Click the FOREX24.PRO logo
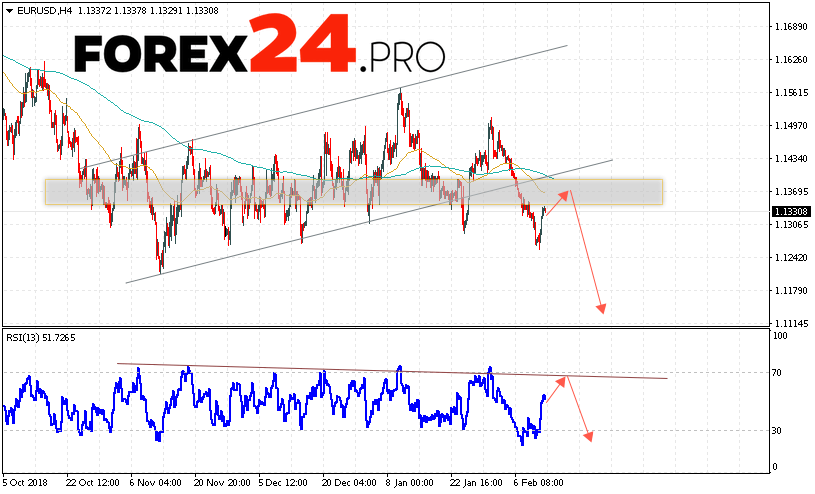Screen dimensions: 815x494 (260, 48)
